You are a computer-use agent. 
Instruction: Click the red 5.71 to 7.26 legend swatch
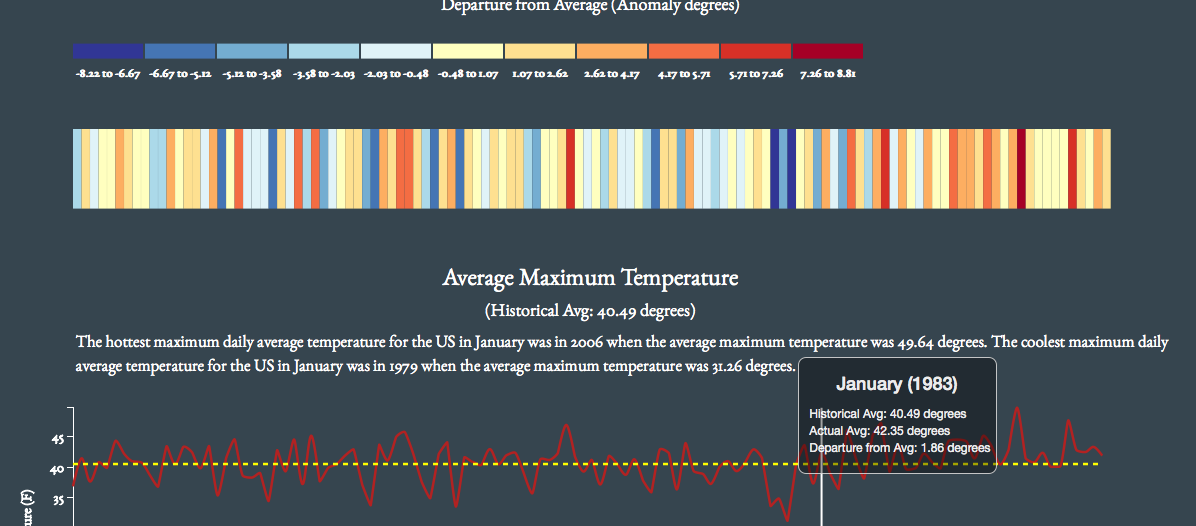pyautogui.click(x=756, y=51)
